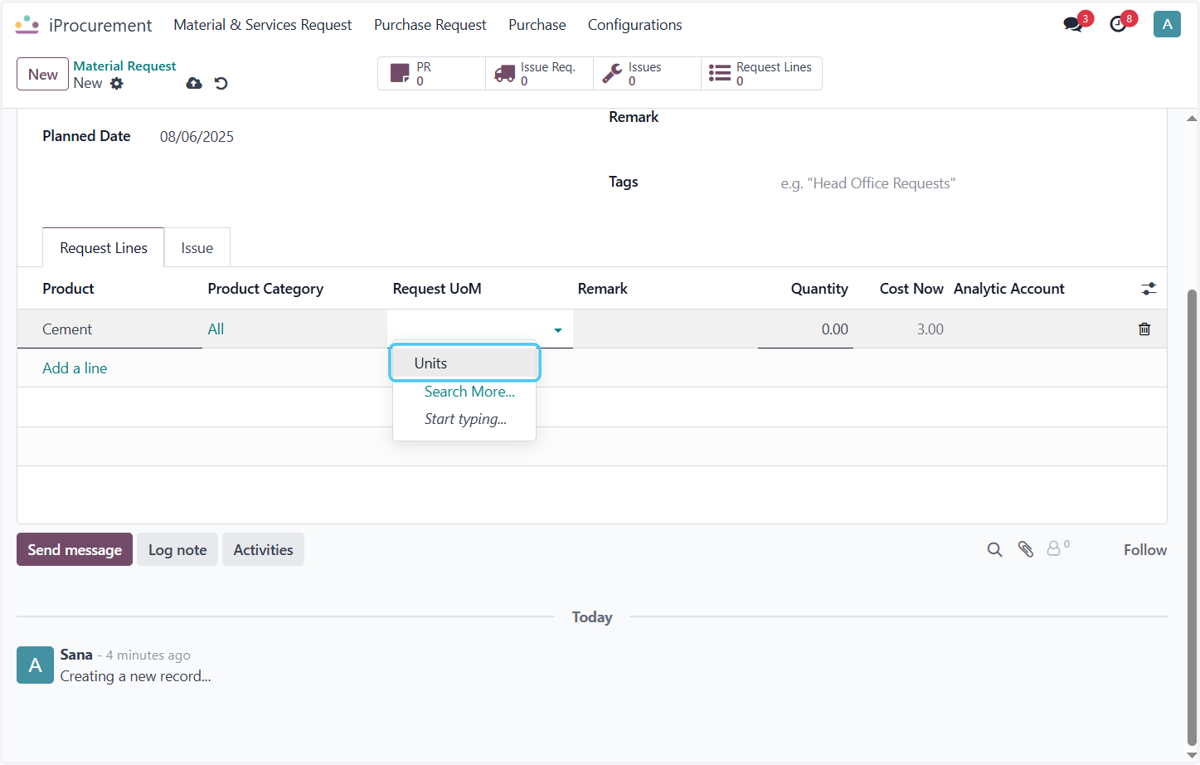
Task: Open the chat messages icon
Action: [x=1073, y=25]
